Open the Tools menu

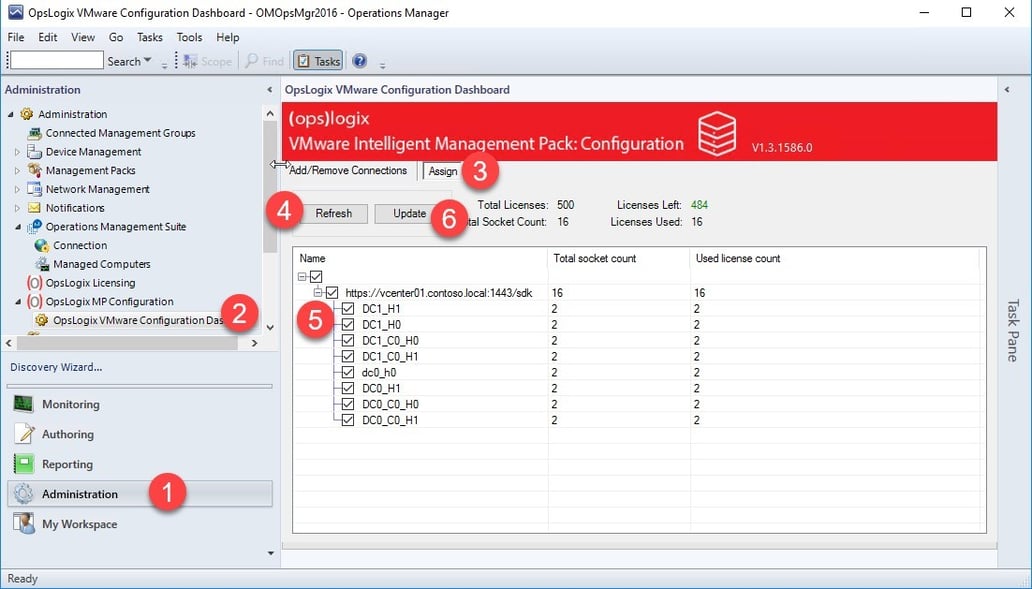(x=189, y=37)
